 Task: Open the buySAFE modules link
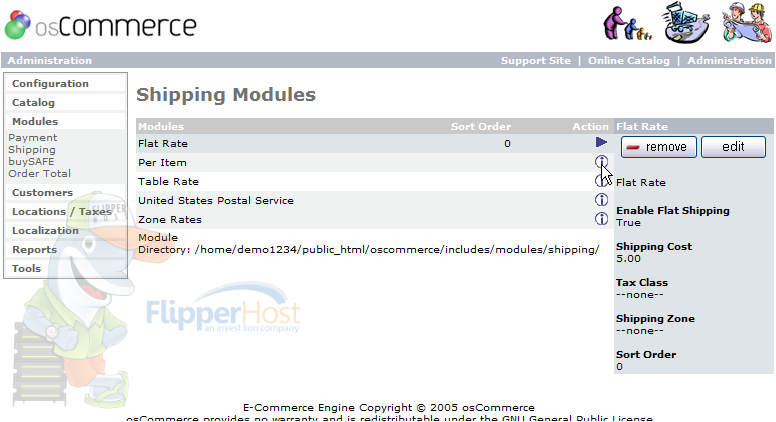(31, 162)
